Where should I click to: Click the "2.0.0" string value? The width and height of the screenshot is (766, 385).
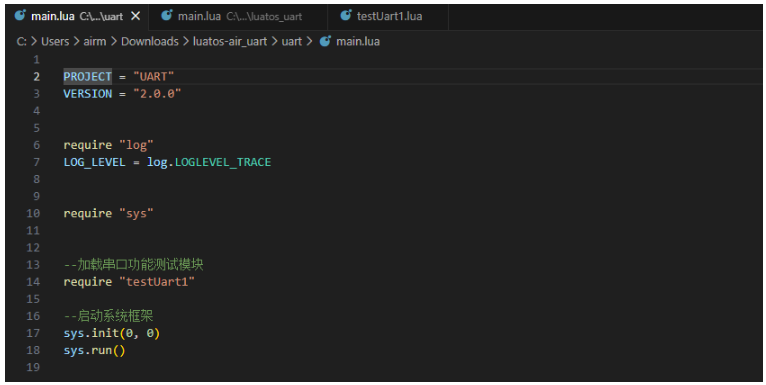point(157,94)
